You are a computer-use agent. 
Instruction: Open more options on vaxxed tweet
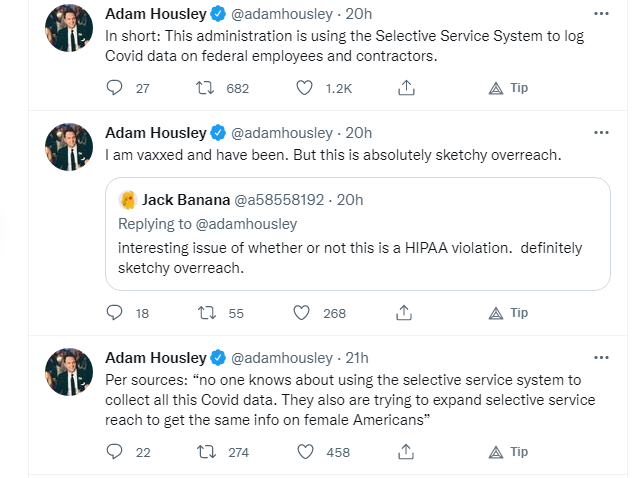pos(601,133)
